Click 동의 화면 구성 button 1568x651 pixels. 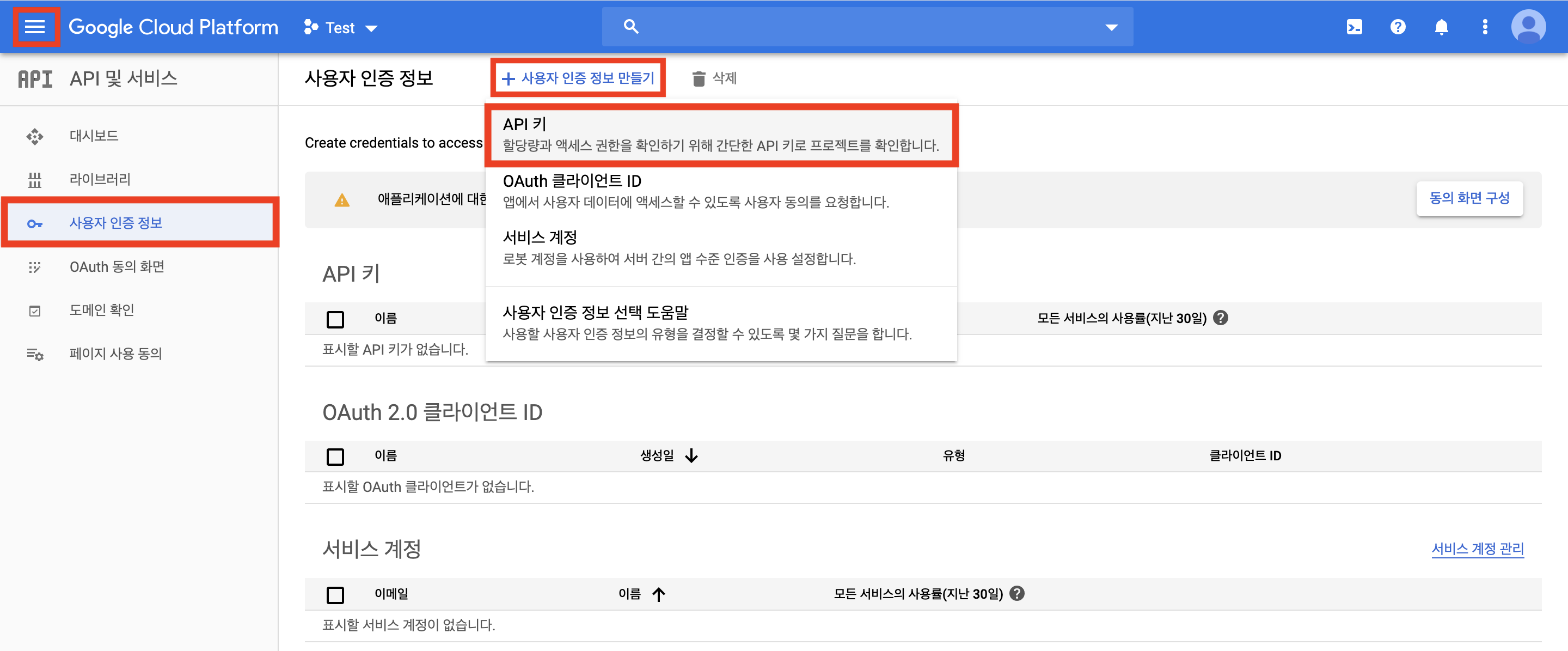click(x=1469, y=198)
